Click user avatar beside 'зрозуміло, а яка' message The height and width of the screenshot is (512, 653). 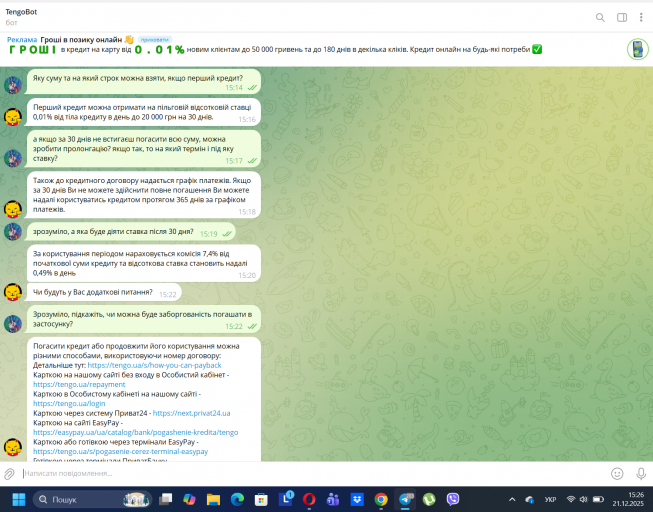pyautogui.click(x=13, y=232)
